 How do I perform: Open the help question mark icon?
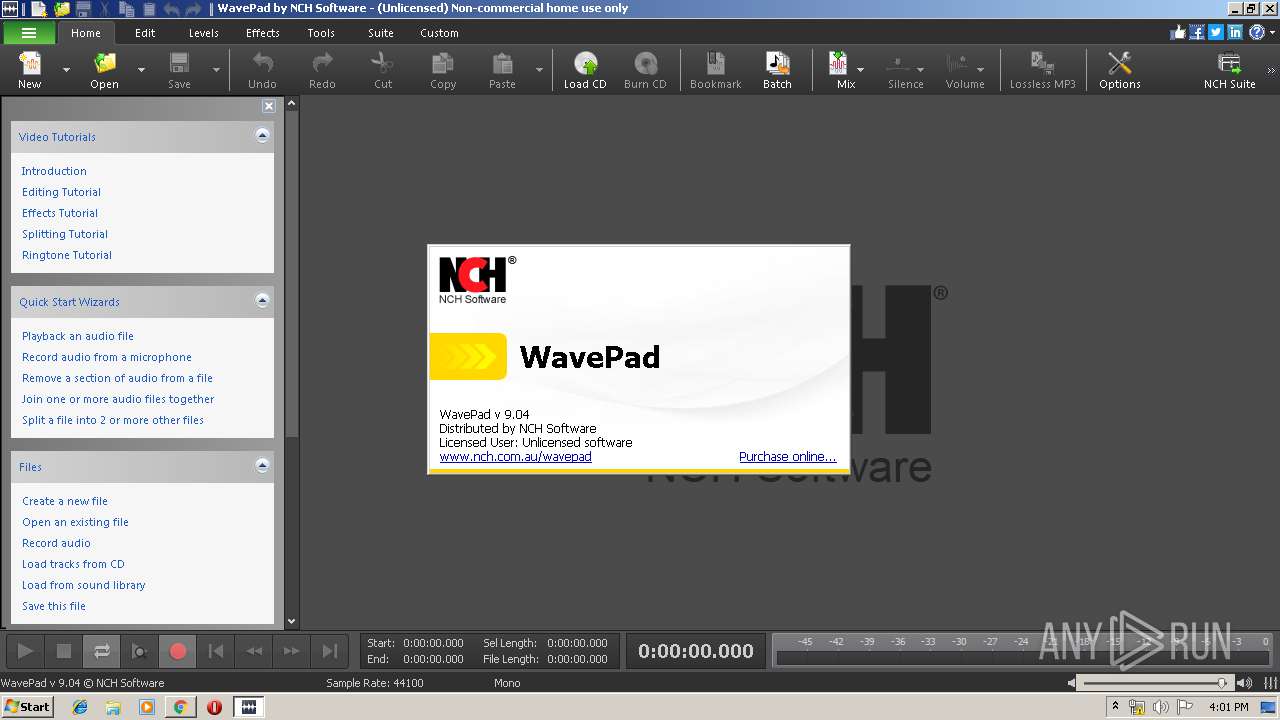tap(1256, 32)
